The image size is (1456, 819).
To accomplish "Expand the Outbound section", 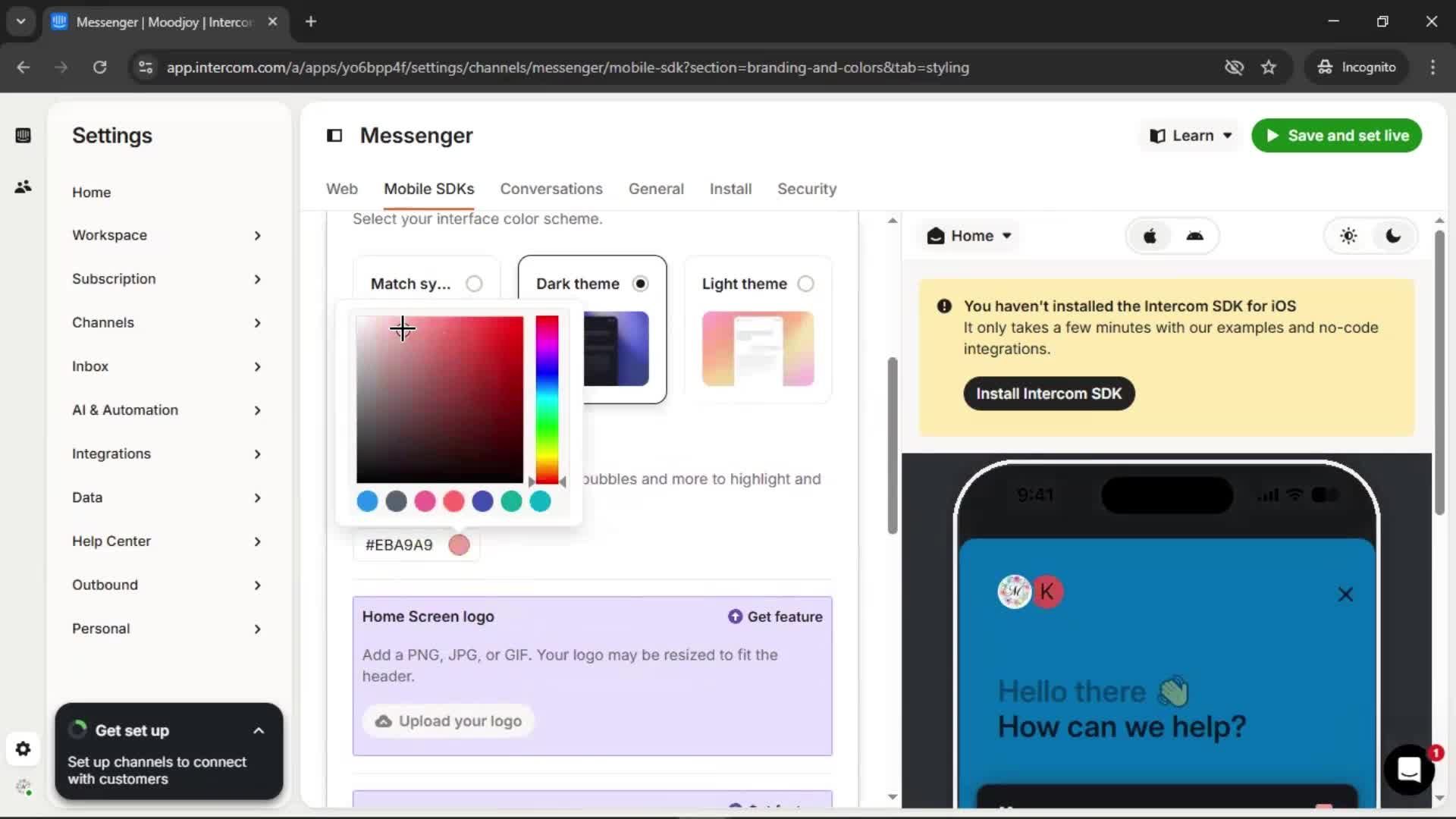I will point(167,585).
